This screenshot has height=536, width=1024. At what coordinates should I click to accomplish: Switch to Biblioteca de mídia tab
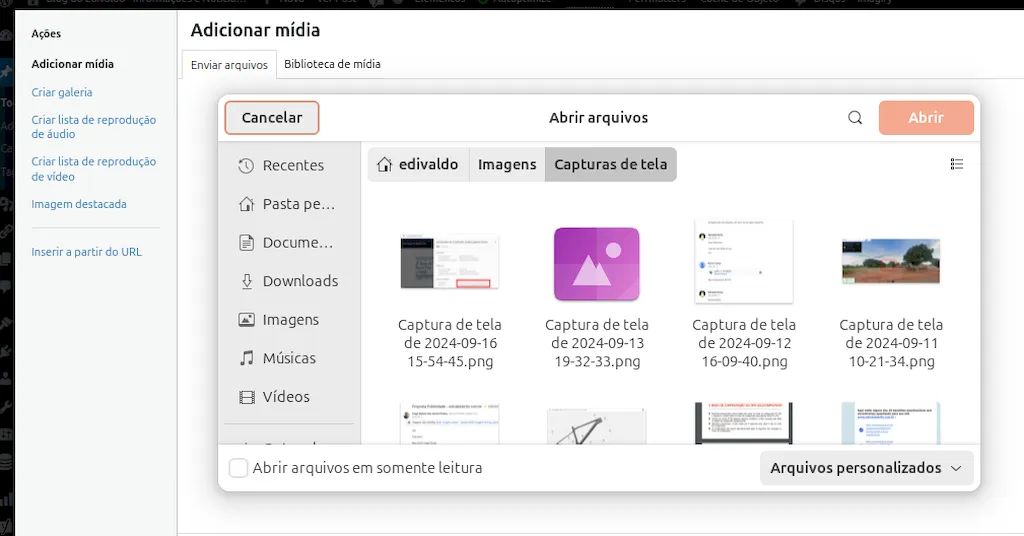(x=332, y=64)
